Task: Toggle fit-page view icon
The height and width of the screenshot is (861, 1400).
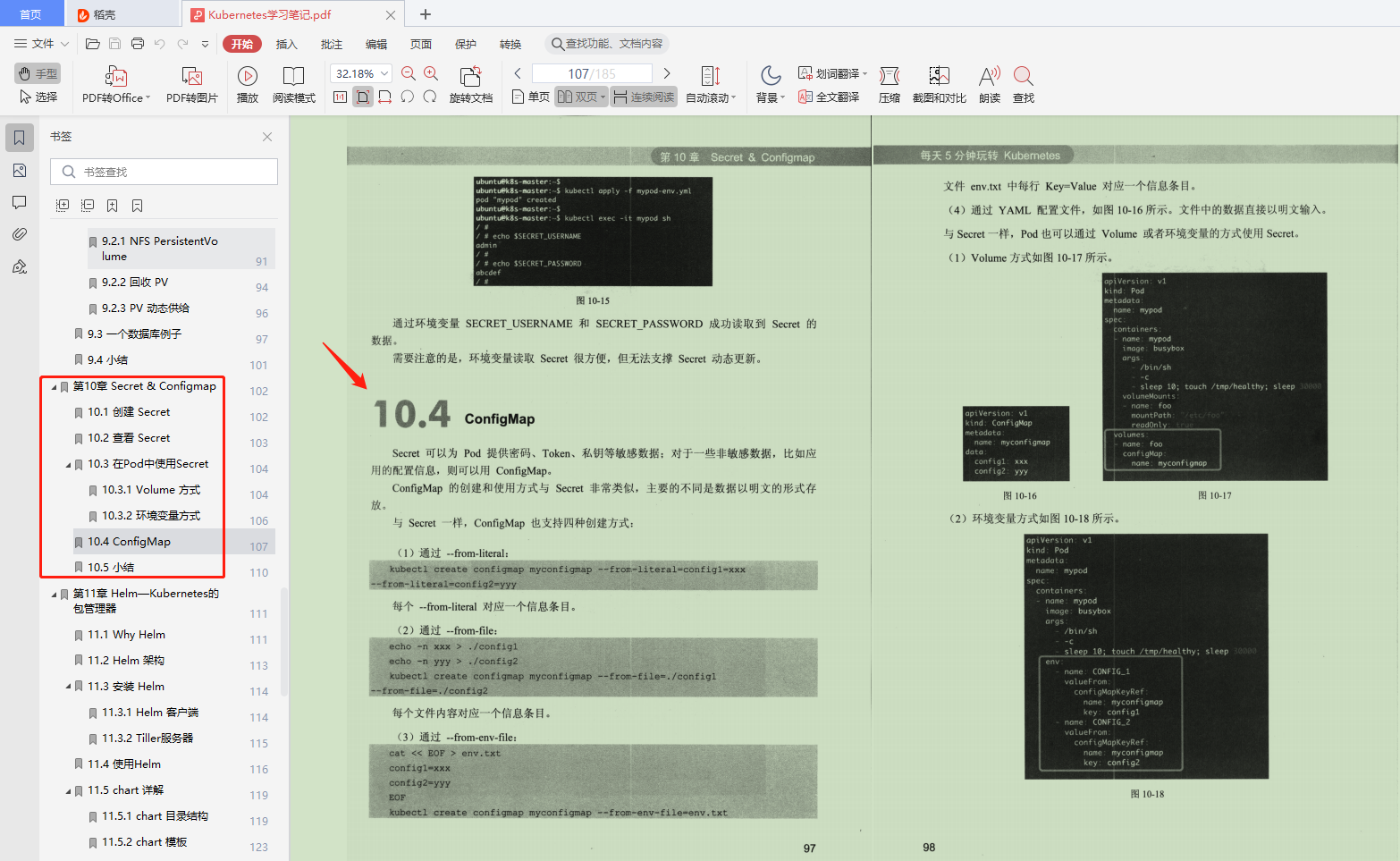Action: [x=363, y=97]
